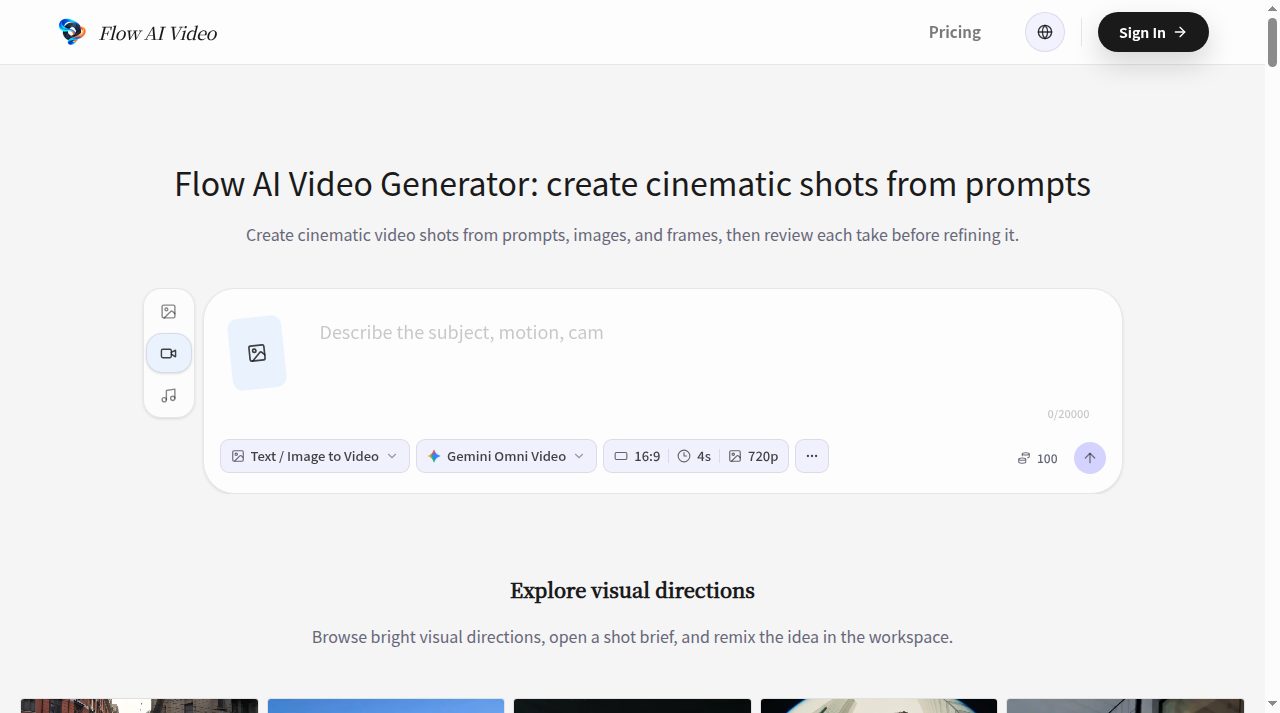Click the "0/20000" character counter

click(x=1068, y=414)
